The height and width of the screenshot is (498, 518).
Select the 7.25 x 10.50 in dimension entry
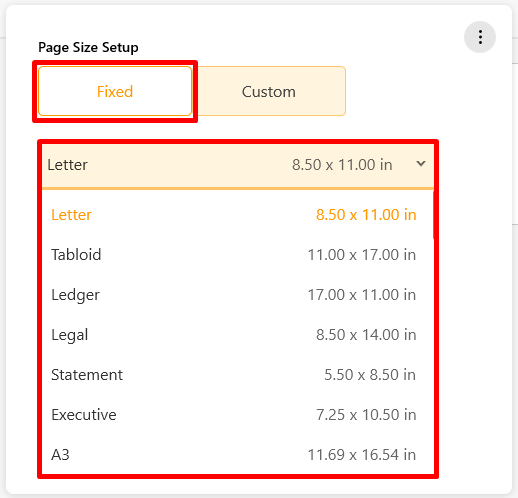click(366, 415)
